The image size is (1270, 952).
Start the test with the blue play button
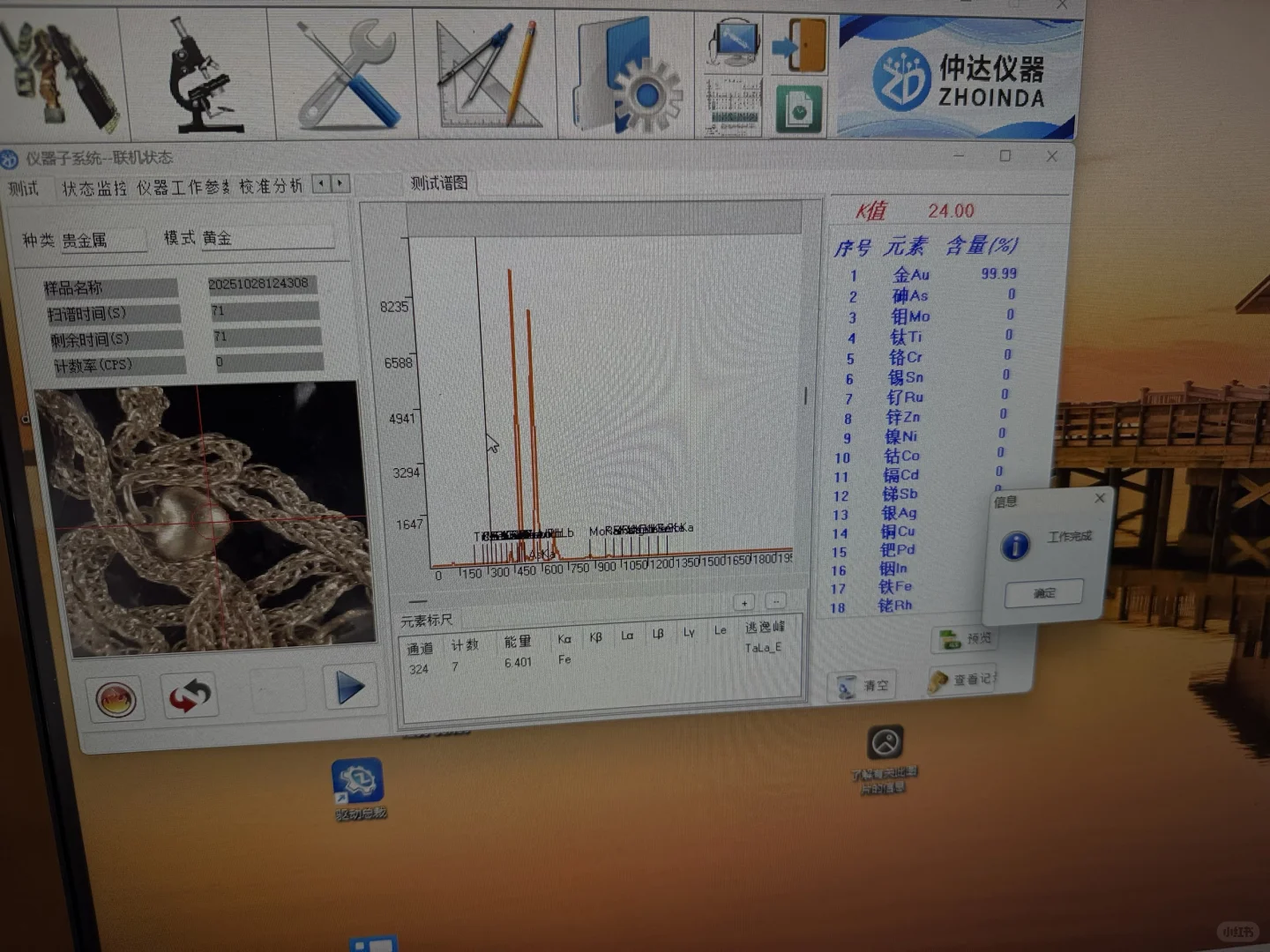(x=350, y=688)
